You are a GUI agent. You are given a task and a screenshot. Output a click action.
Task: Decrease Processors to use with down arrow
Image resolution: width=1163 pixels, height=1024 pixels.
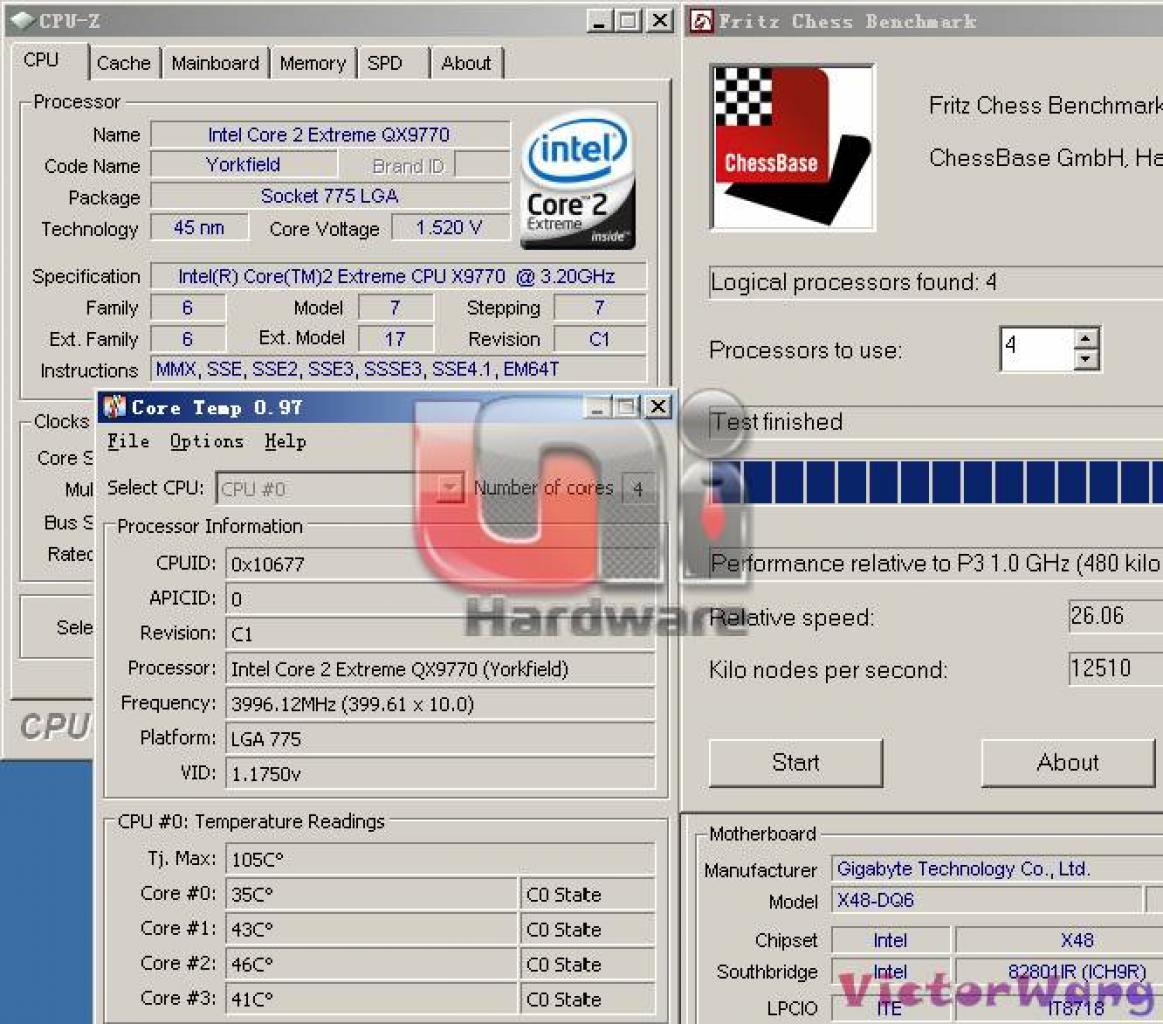(1086, 359)
